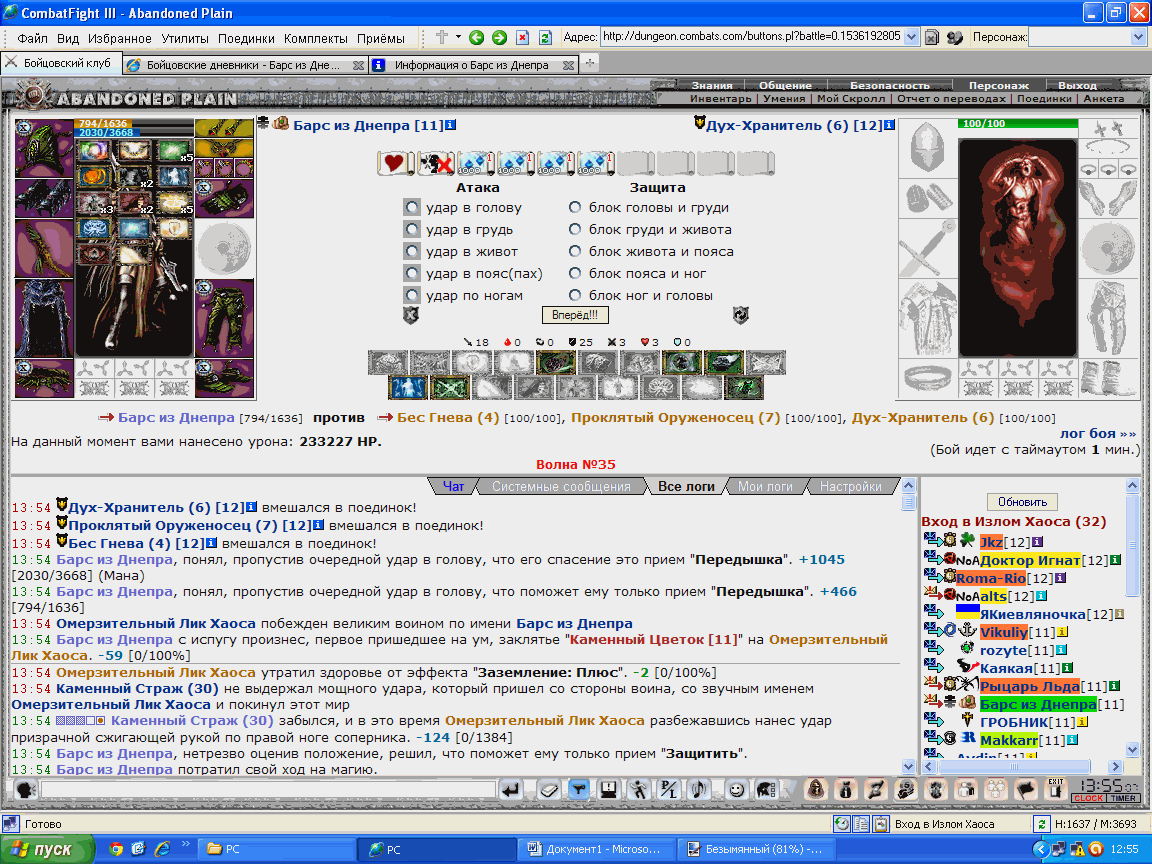Click 'Проклятый Оруженосец (7)' opponent link
The width and height of the screenshot is (1152, 864).
click(676, 417)
